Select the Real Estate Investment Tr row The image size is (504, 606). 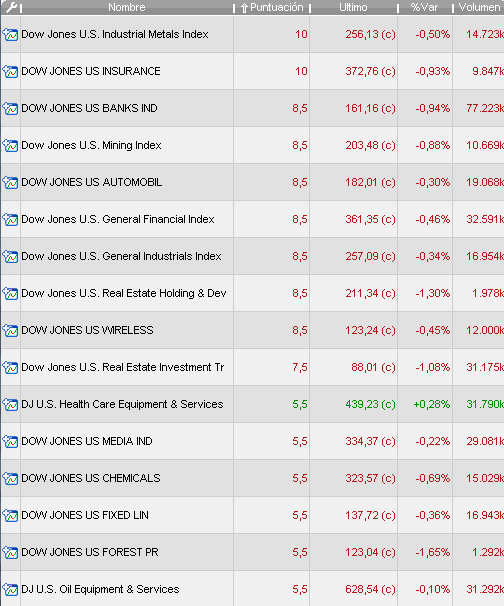252,367
